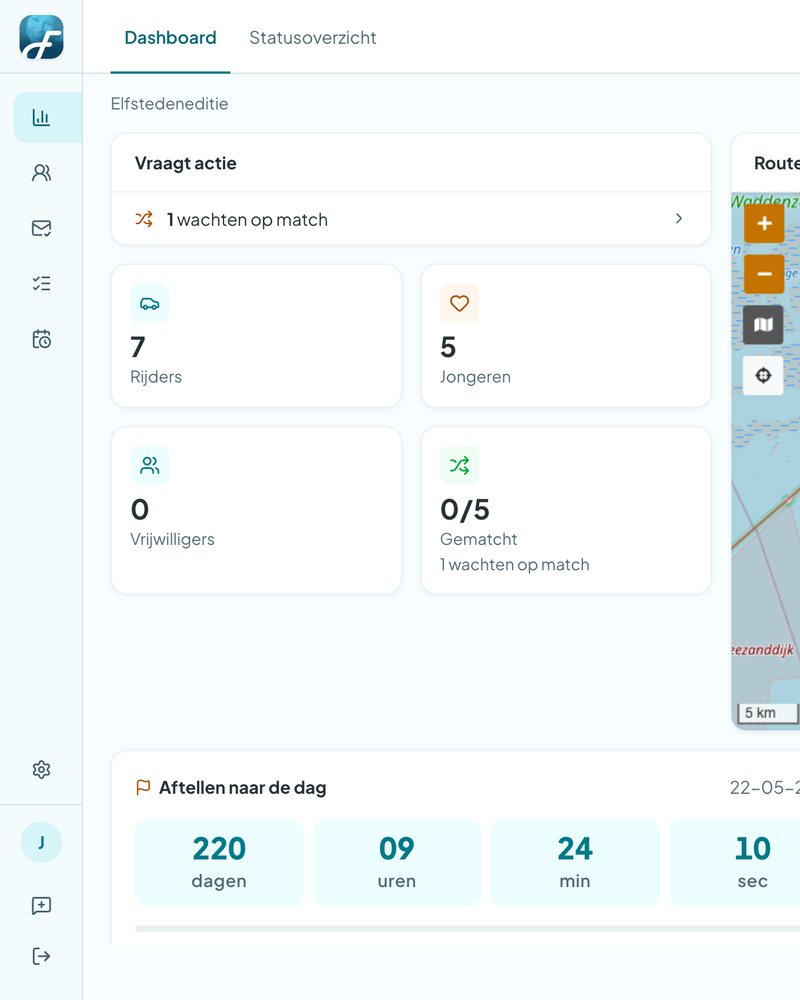The width and height of the screenshot is (800, 1000).
Task: Open the users icon in sidebar
Action: pos(41,173)
